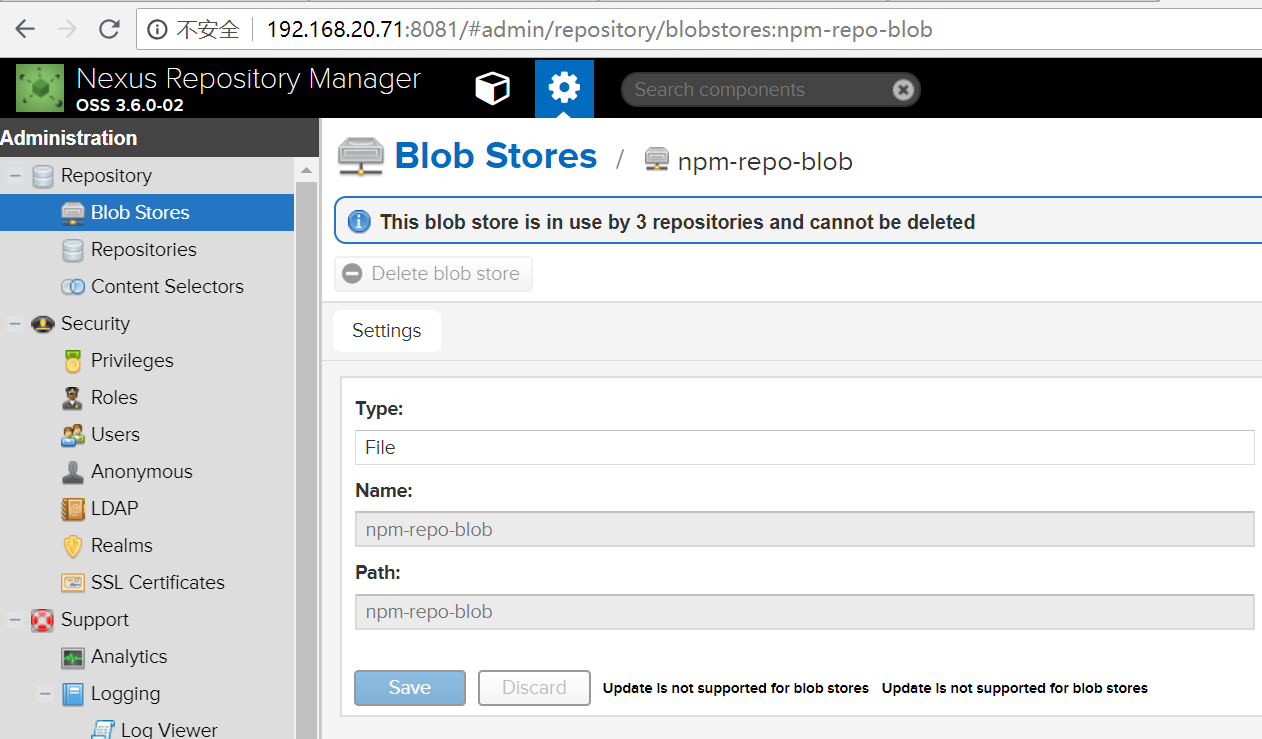Image resolution: width=1262 pixels, height=739 pixels.
Task: Click the Administration sidebar scrollbar track
Action: pos(306,460)
